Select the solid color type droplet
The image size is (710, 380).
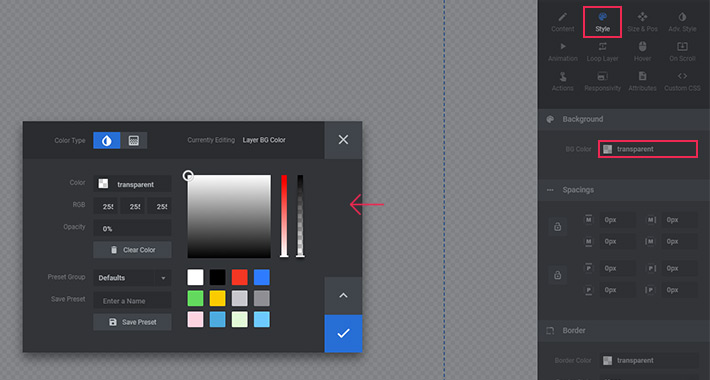point(106,140)
